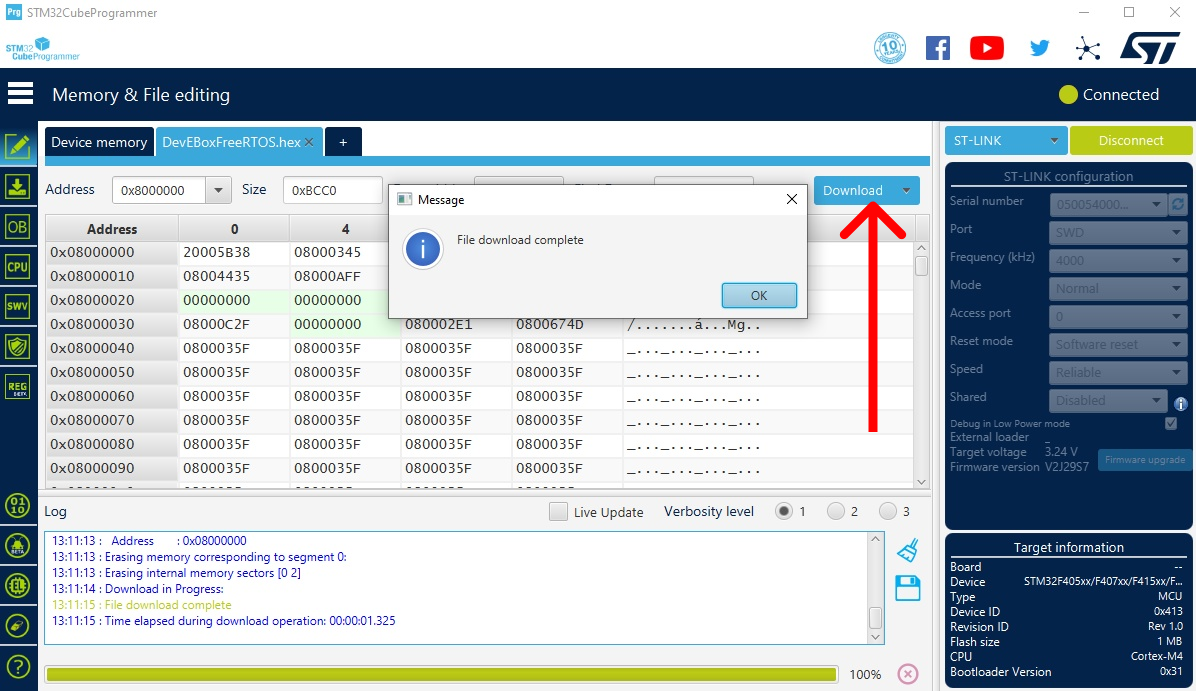Clear the log with broom icon
Viewport: 1196px width, 691px height.
908,550
